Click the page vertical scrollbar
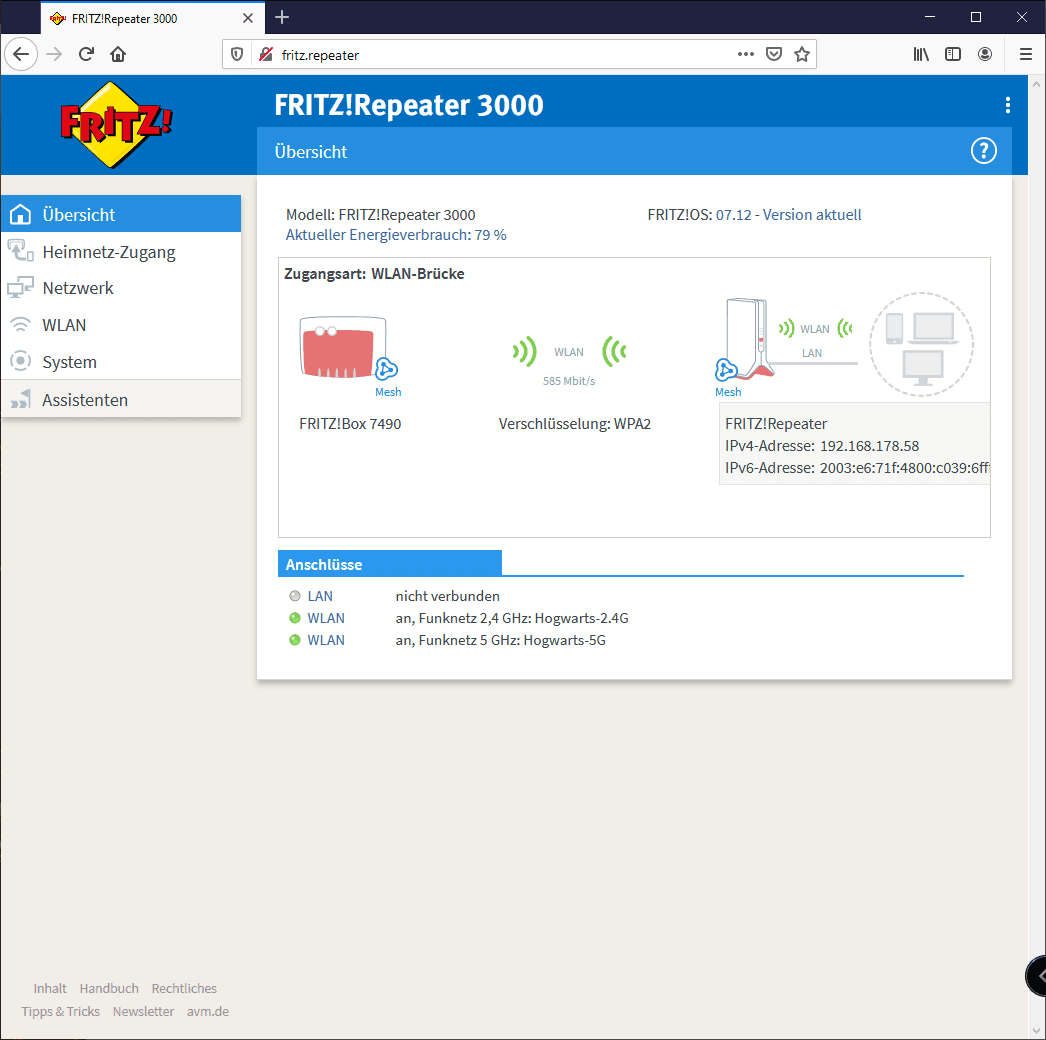The width and height of the screenshot is (1046, 1040). (1036, 556)
